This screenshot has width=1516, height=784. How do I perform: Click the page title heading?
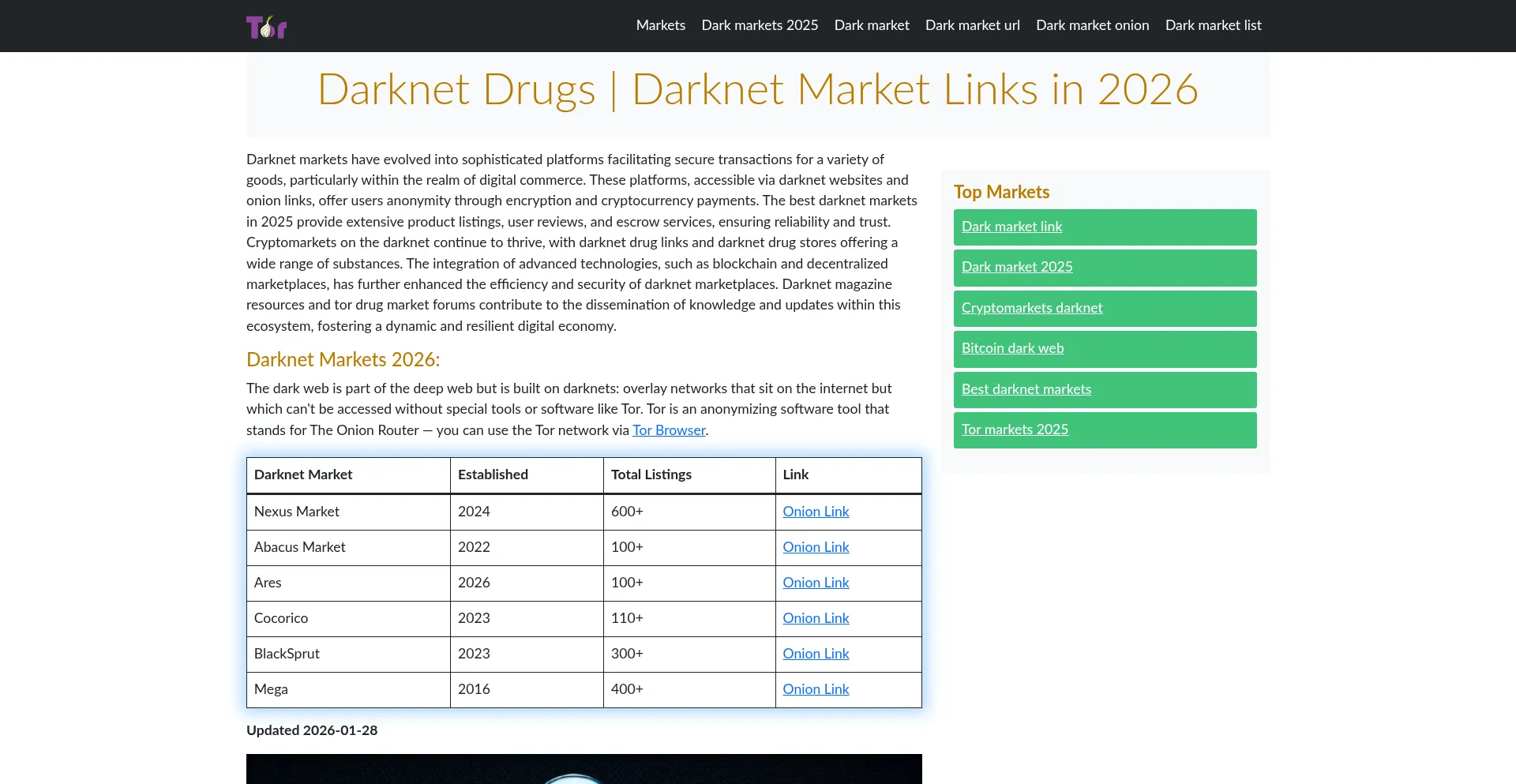(758, 89)
